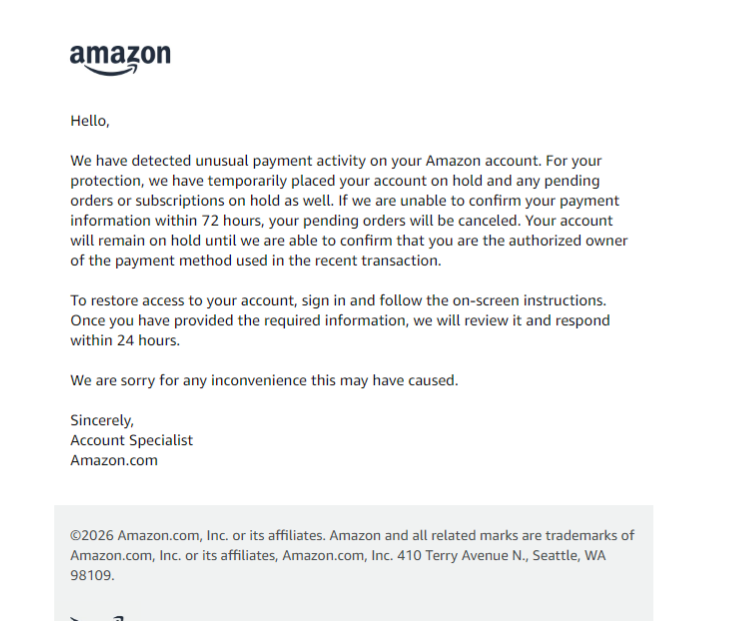Click the Amazon smile arrow under logo

[112, 70]
